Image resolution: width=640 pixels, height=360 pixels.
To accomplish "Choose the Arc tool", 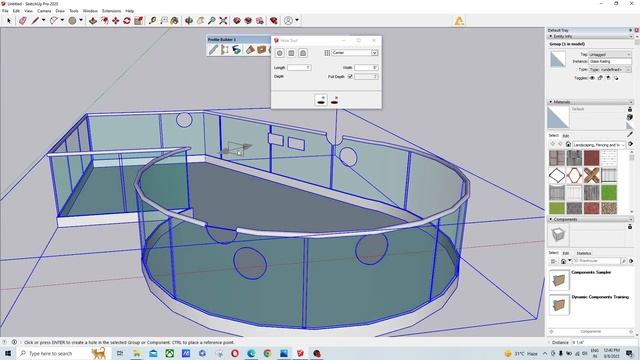I will (53, 20).
